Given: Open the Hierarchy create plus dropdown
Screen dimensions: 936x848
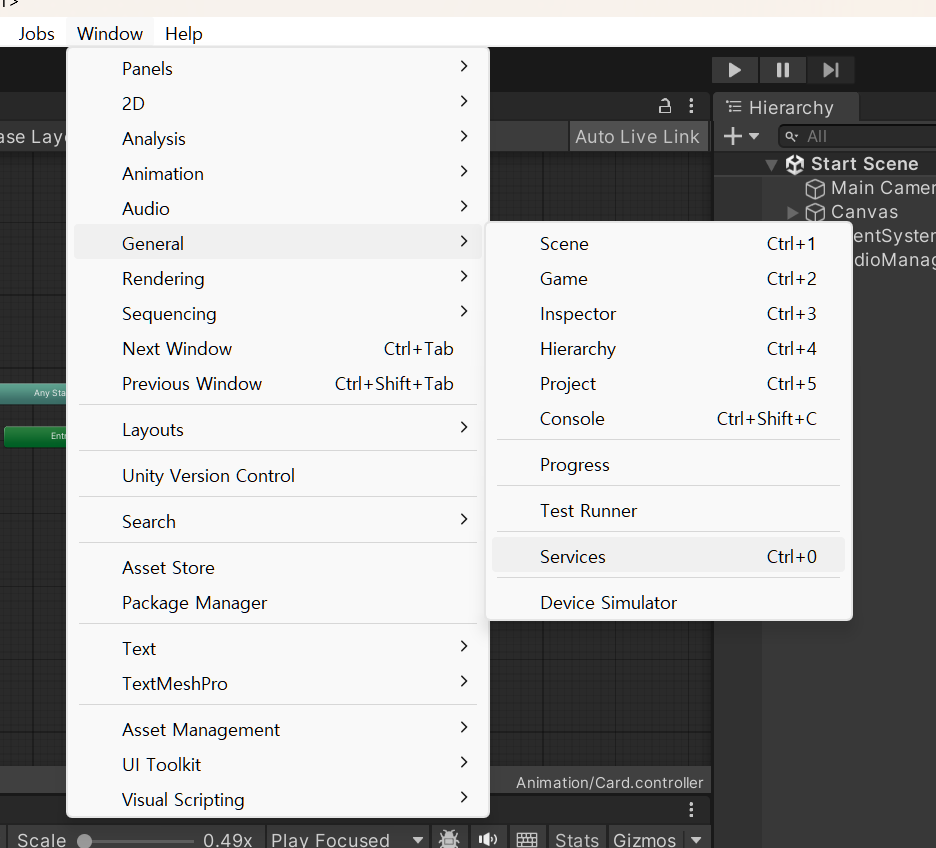Looking at the screenshot, I should [741, 137].
